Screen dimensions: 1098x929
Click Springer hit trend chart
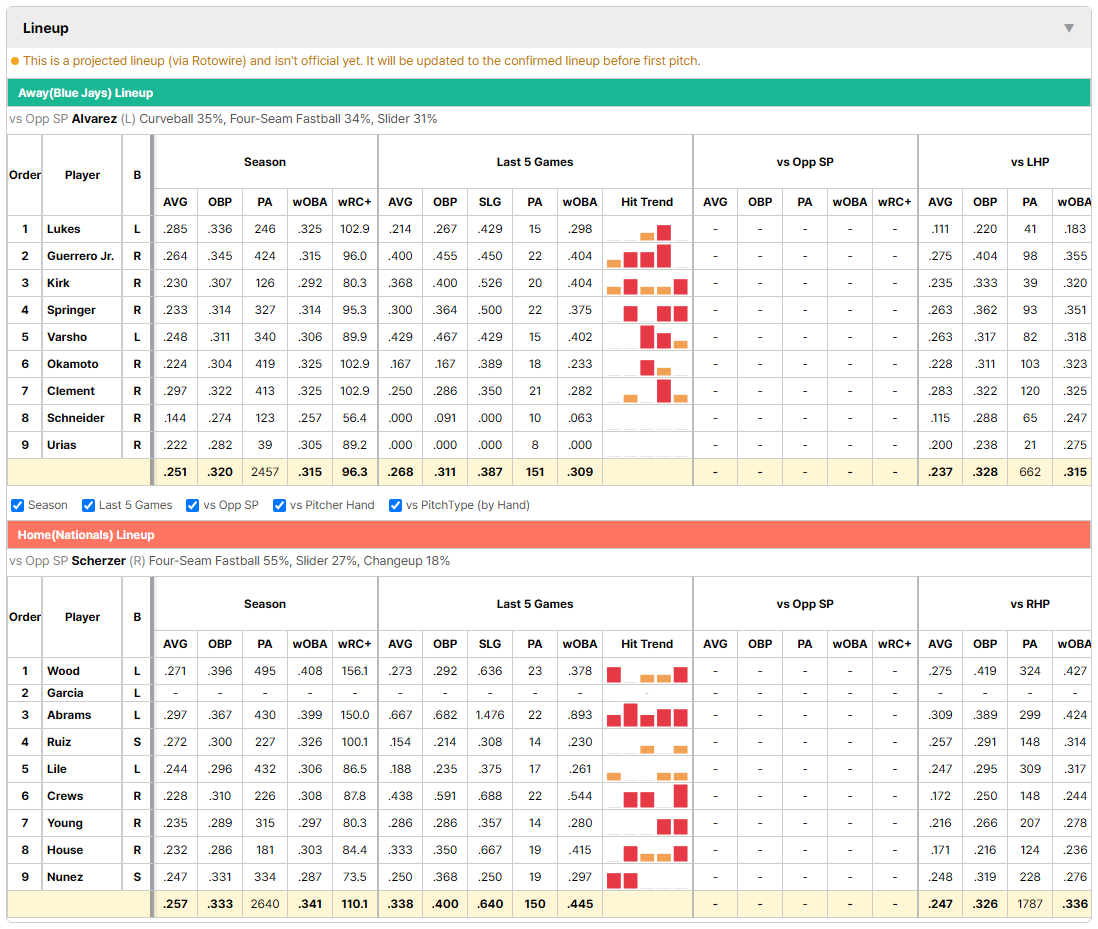(x=647, y=310)
